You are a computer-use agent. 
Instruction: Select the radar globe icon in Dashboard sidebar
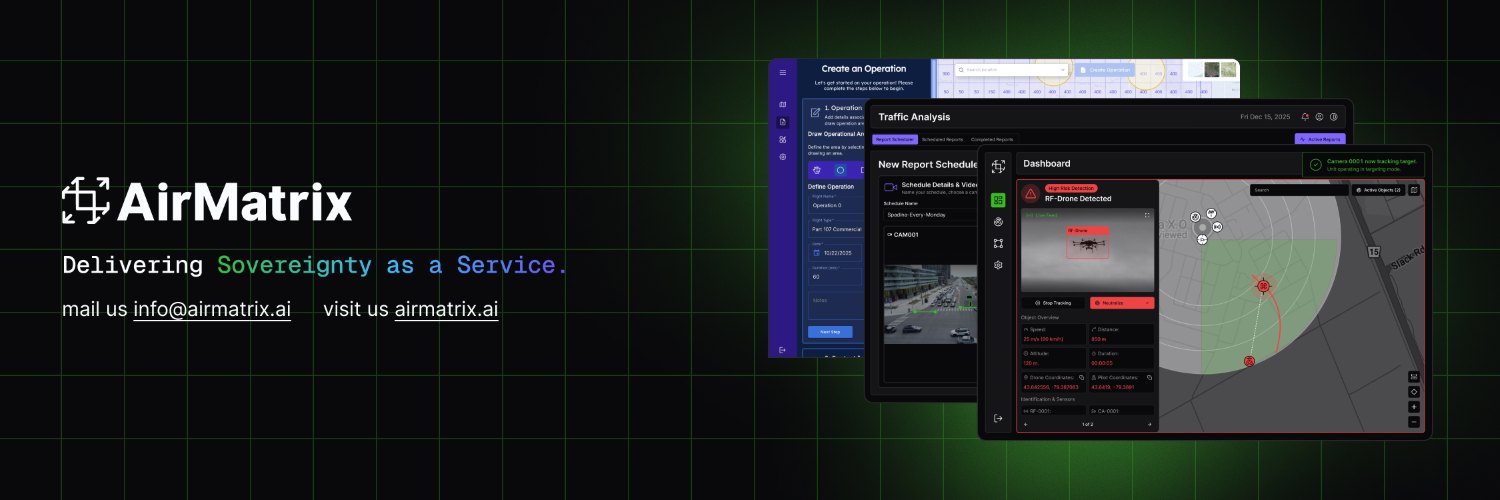(x=998, y=222)
